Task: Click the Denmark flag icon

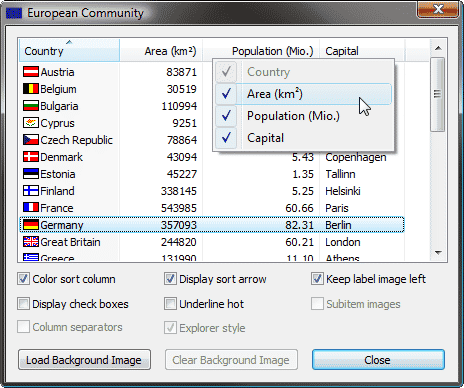Action: [x=31, y=157]
